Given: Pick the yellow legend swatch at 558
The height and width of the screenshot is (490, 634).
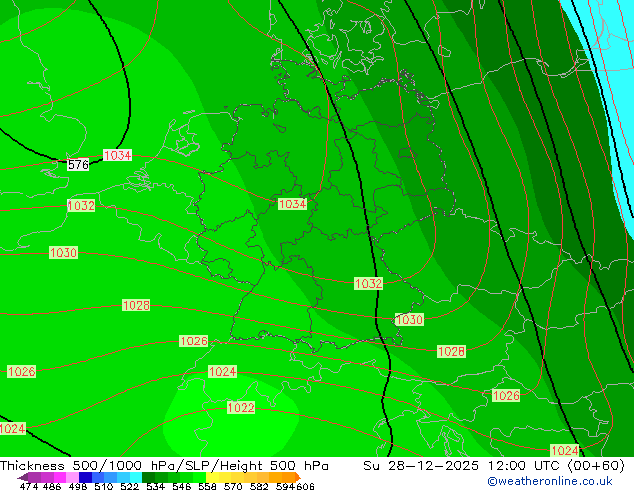Looking at the screenshot, I should 212,477.
